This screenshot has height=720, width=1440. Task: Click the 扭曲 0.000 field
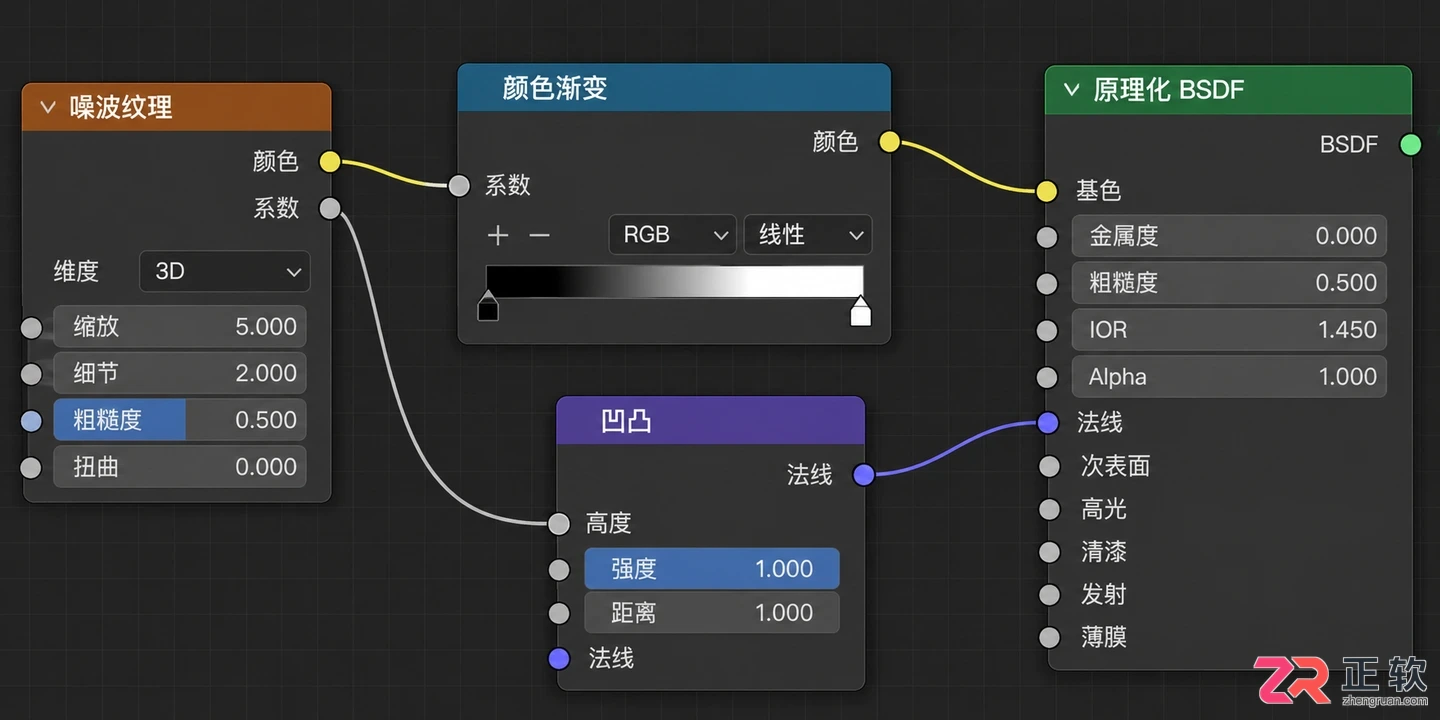[180, 467]
